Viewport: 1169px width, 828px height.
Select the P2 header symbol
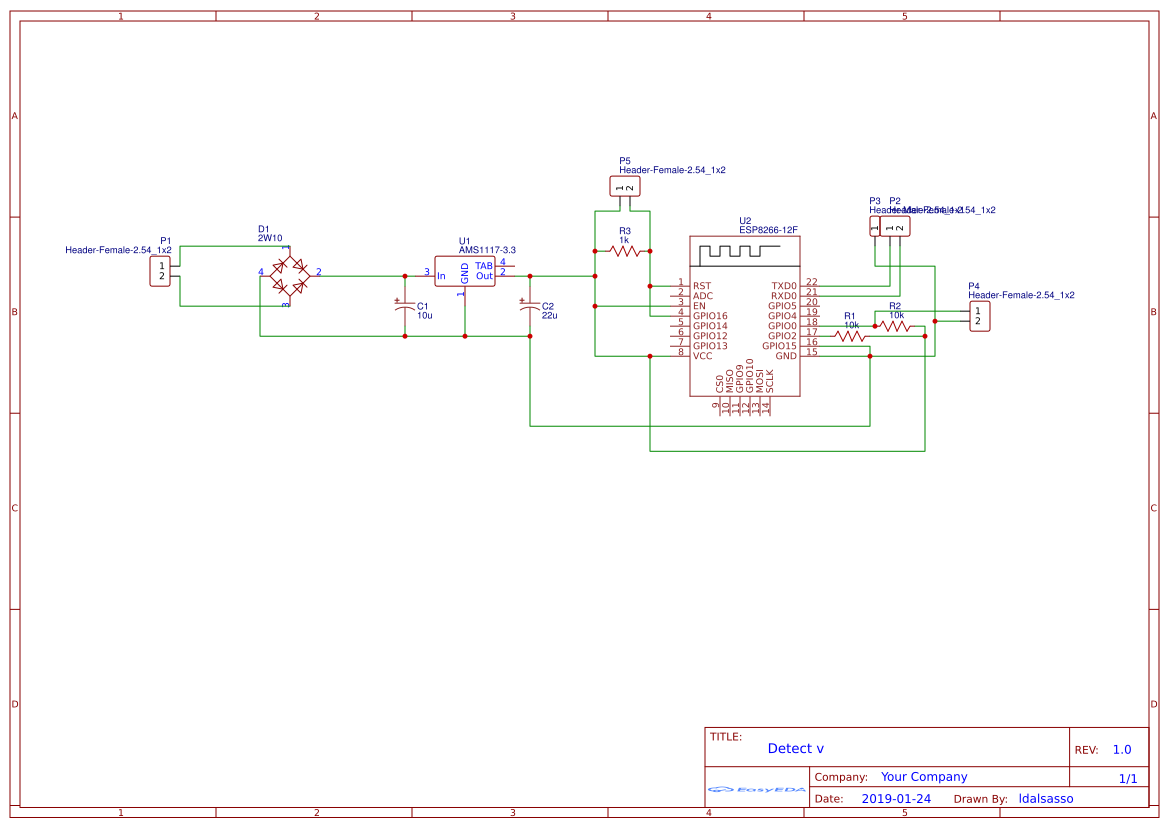point(897,226)
